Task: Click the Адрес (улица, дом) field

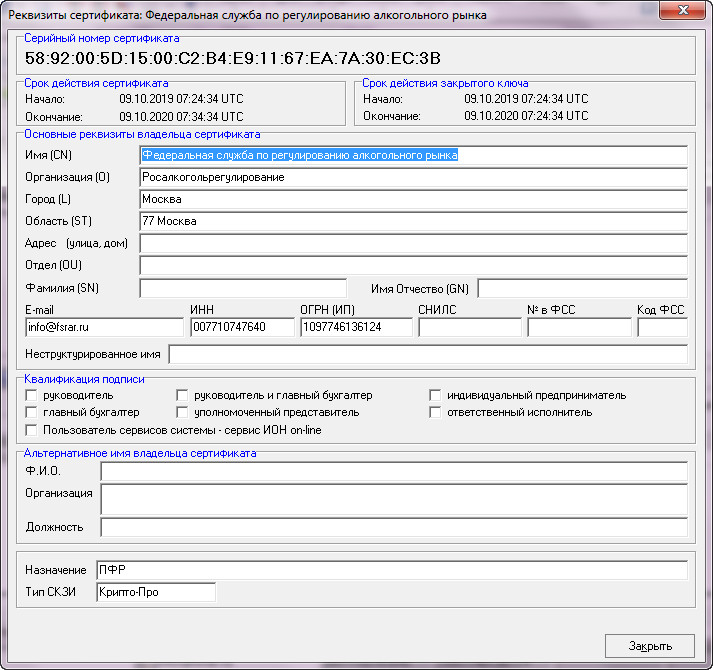Action: point(413,243)
